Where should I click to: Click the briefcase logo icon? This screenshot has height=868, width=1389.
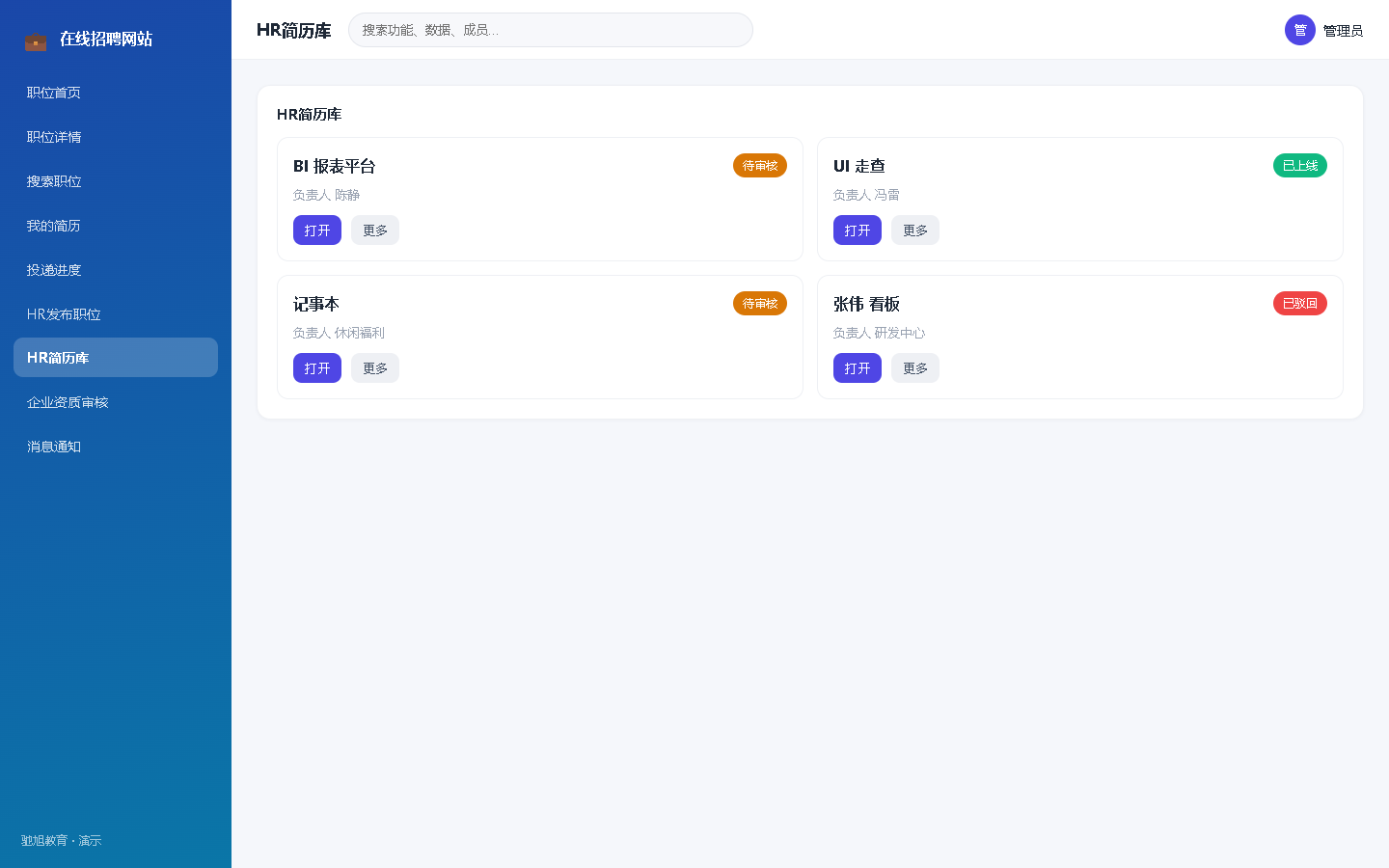(36, 41)
